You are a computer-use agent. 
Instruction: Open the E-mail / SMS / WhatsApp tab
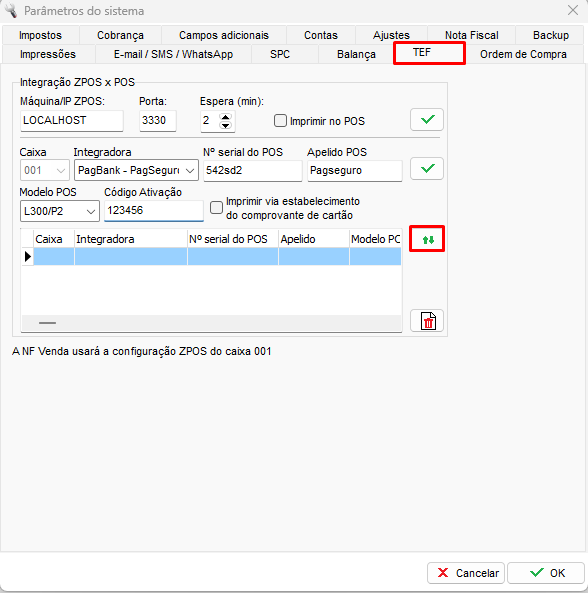point(173,54)
